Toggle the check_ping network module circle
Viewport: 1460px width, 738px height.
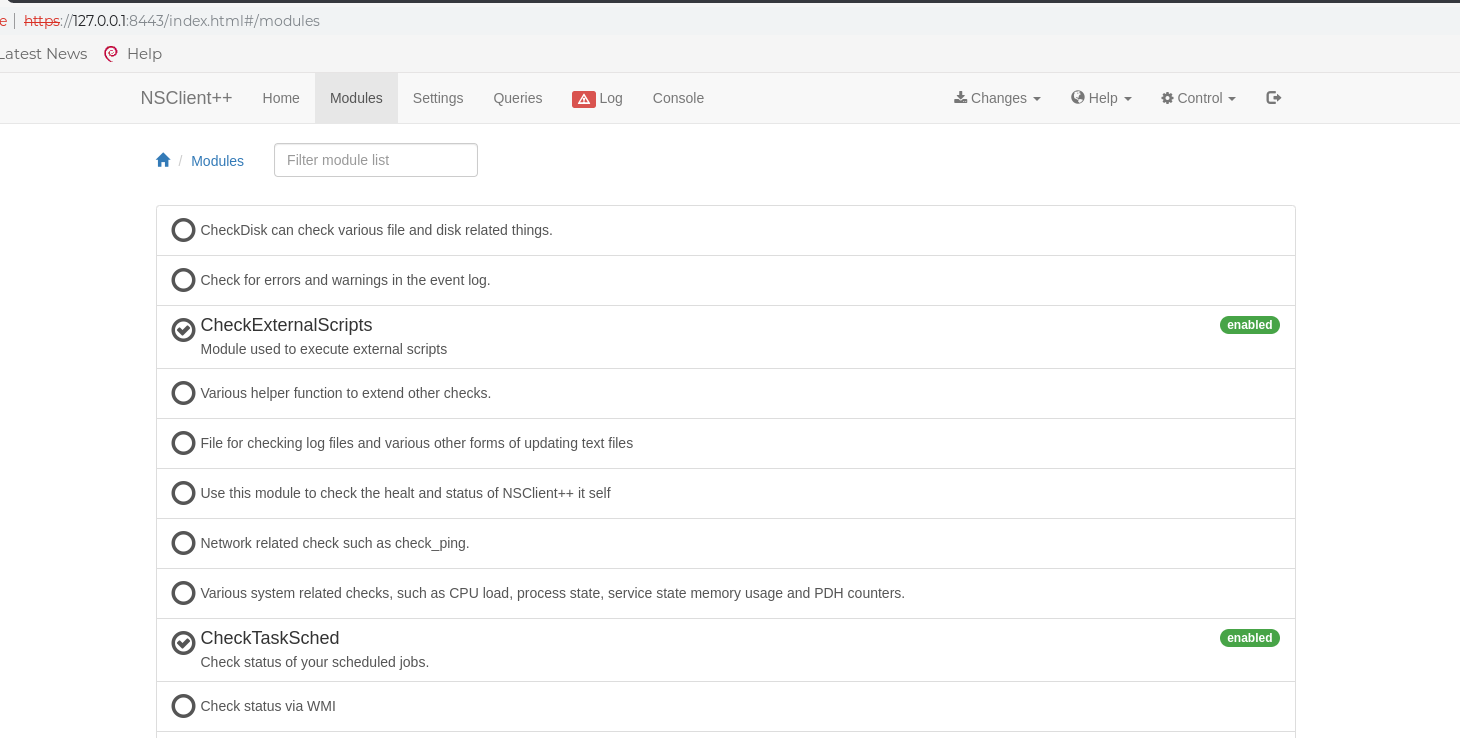click(183, 543)
